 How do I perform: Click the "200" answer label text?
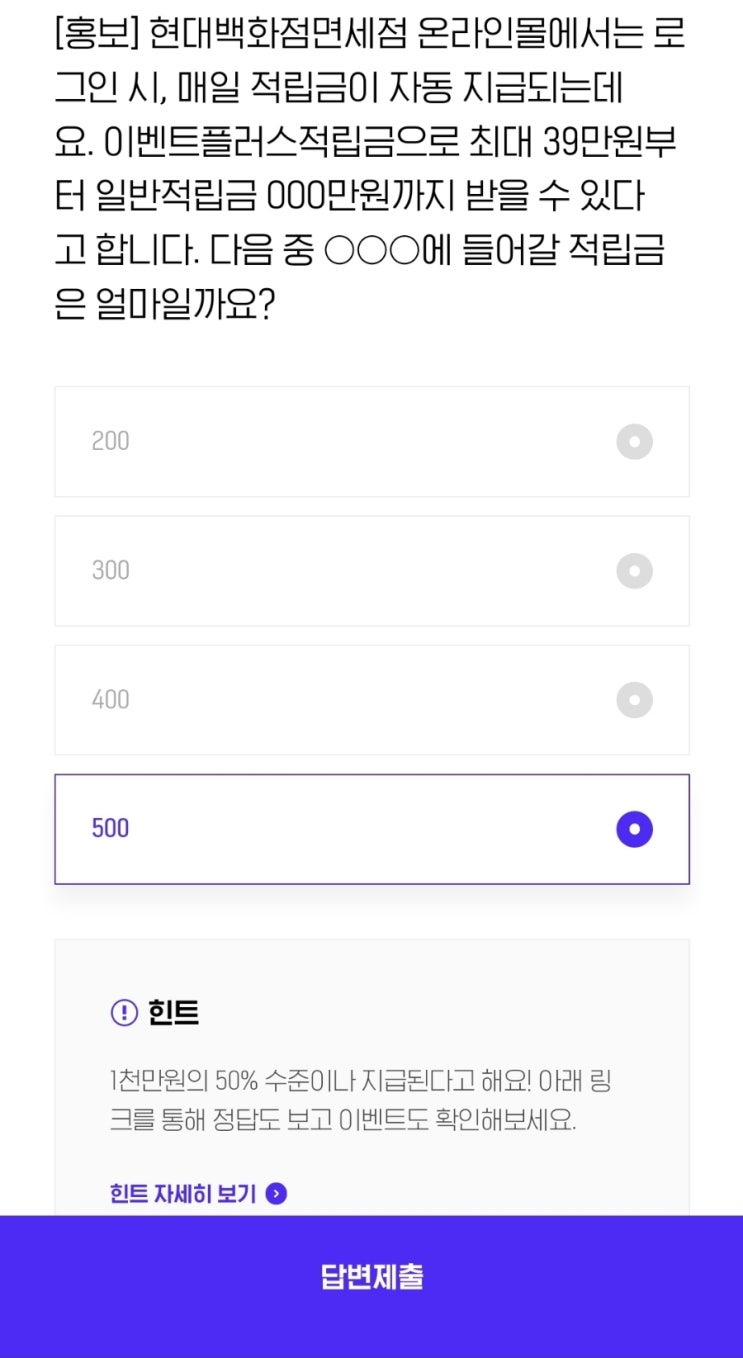(110, 441)
